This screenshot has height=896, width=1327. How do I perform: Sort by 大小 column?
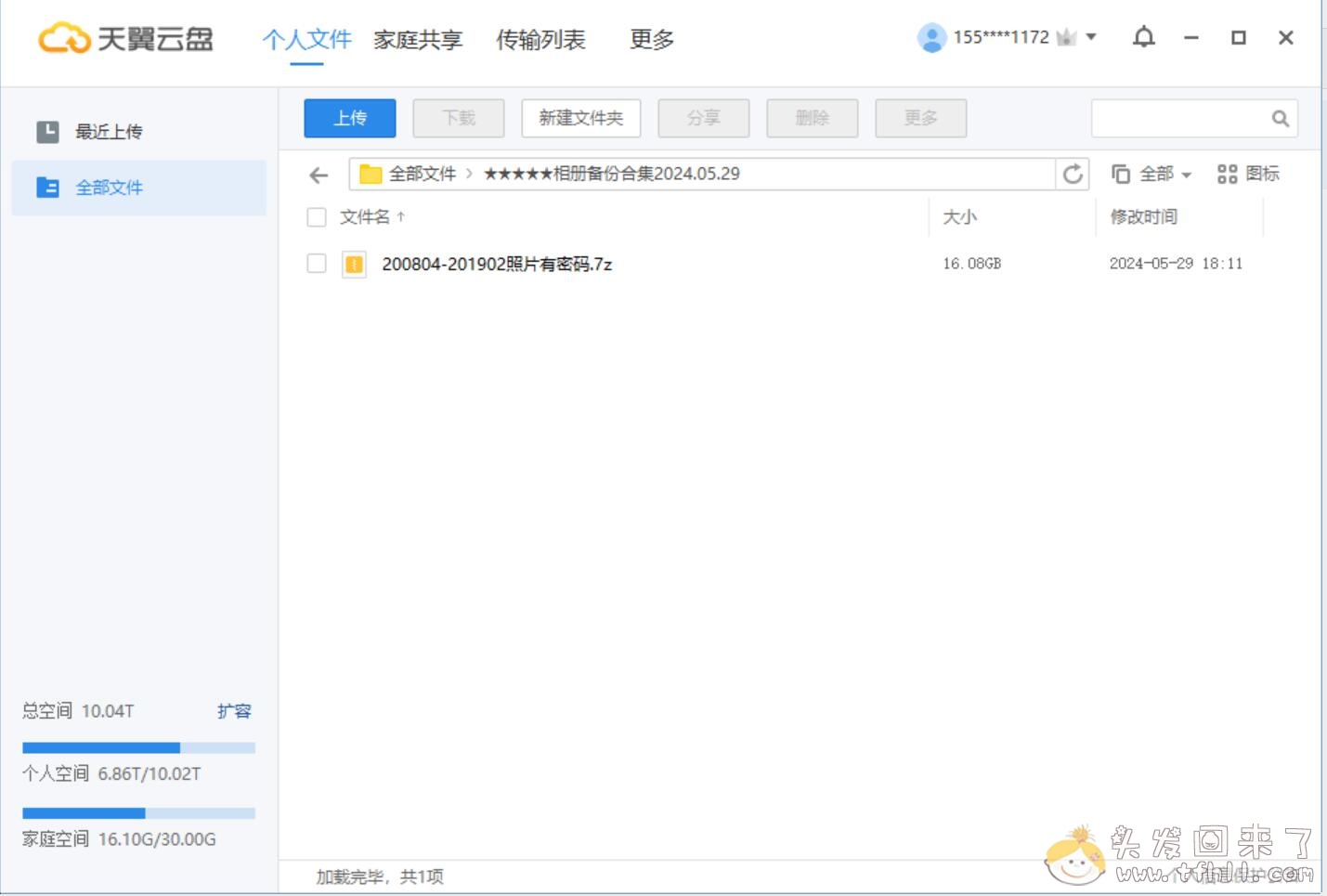click(960, 216)
